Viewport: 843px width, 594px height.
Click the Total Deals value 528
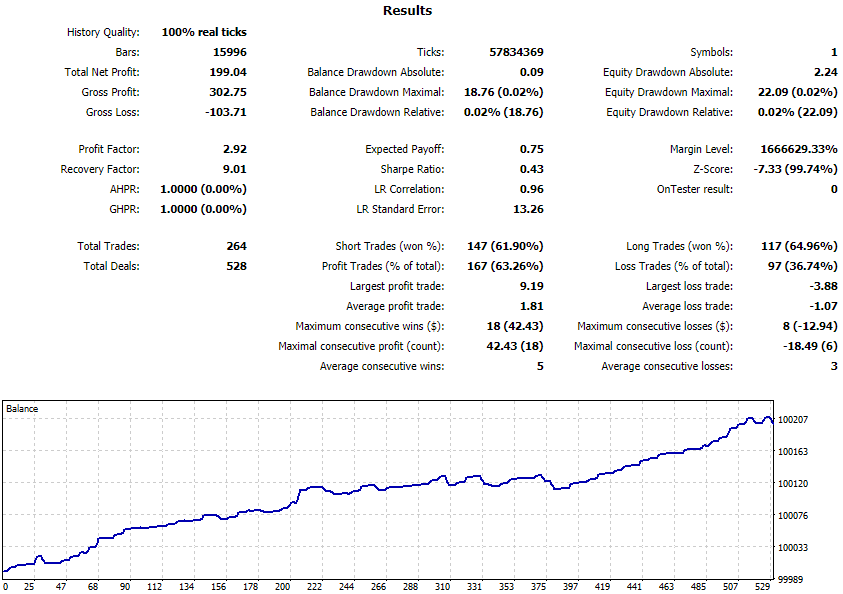237,266
